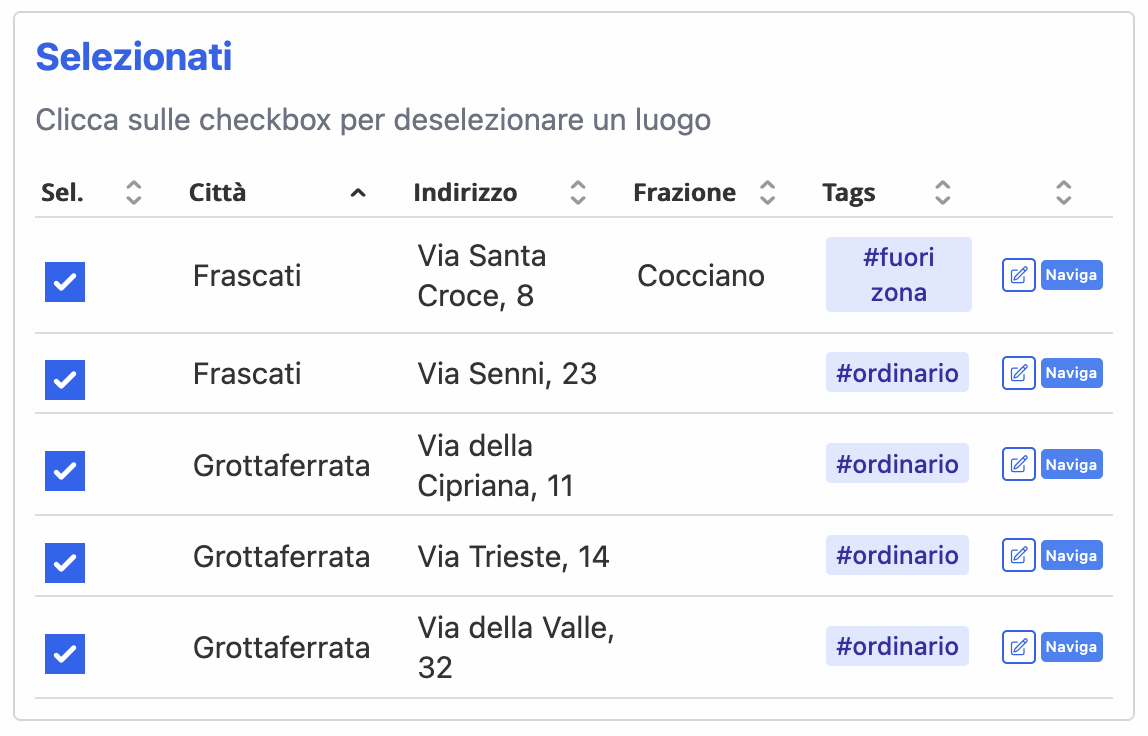
Task: Open edit icon for Via della Cipriana, 11
Action: pyautogui.click(x=1018, y=464)
